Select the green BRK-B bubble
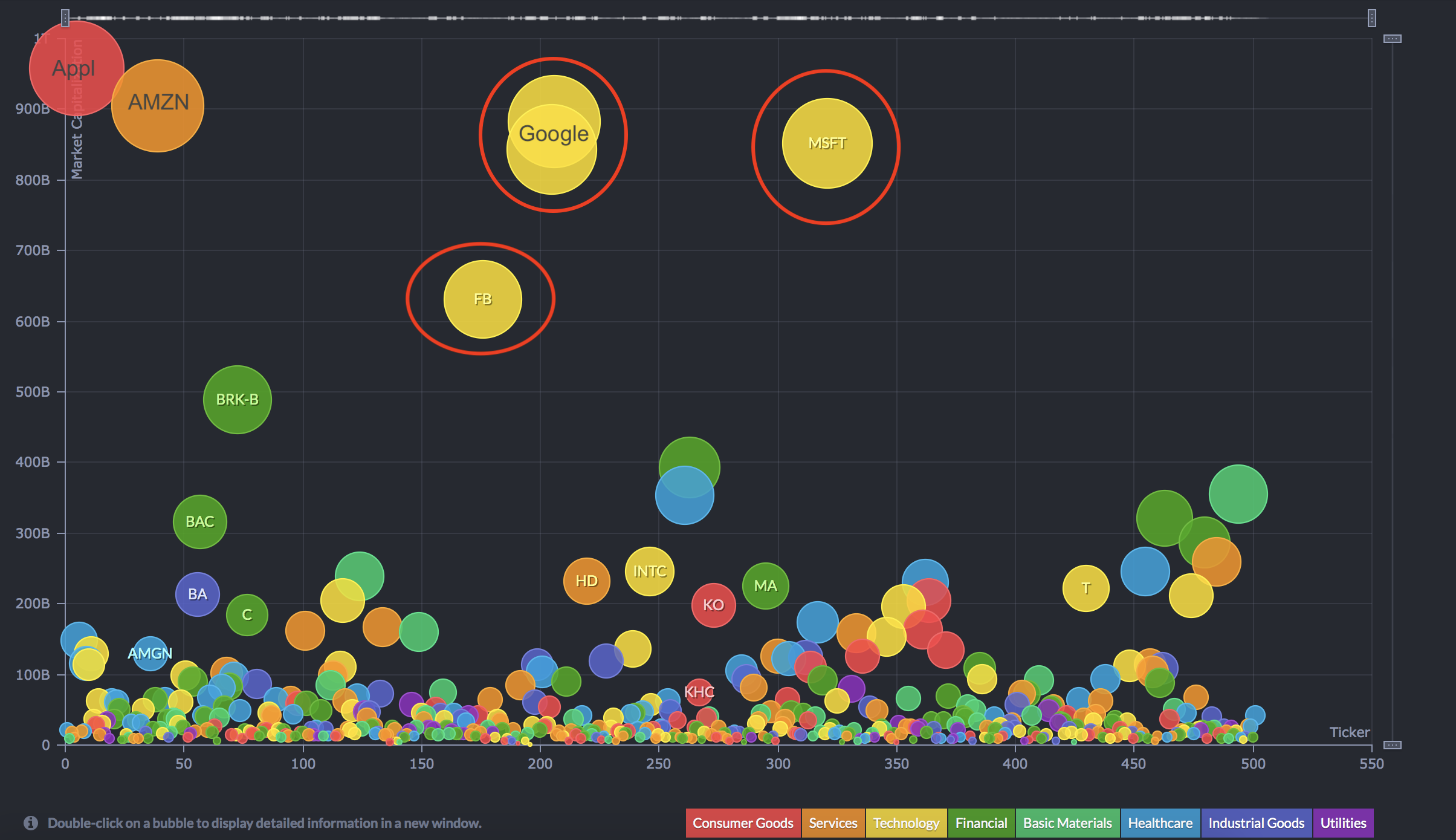This screenshot has width=1456, height=840. pyautogui.click(x=238, y=400)
